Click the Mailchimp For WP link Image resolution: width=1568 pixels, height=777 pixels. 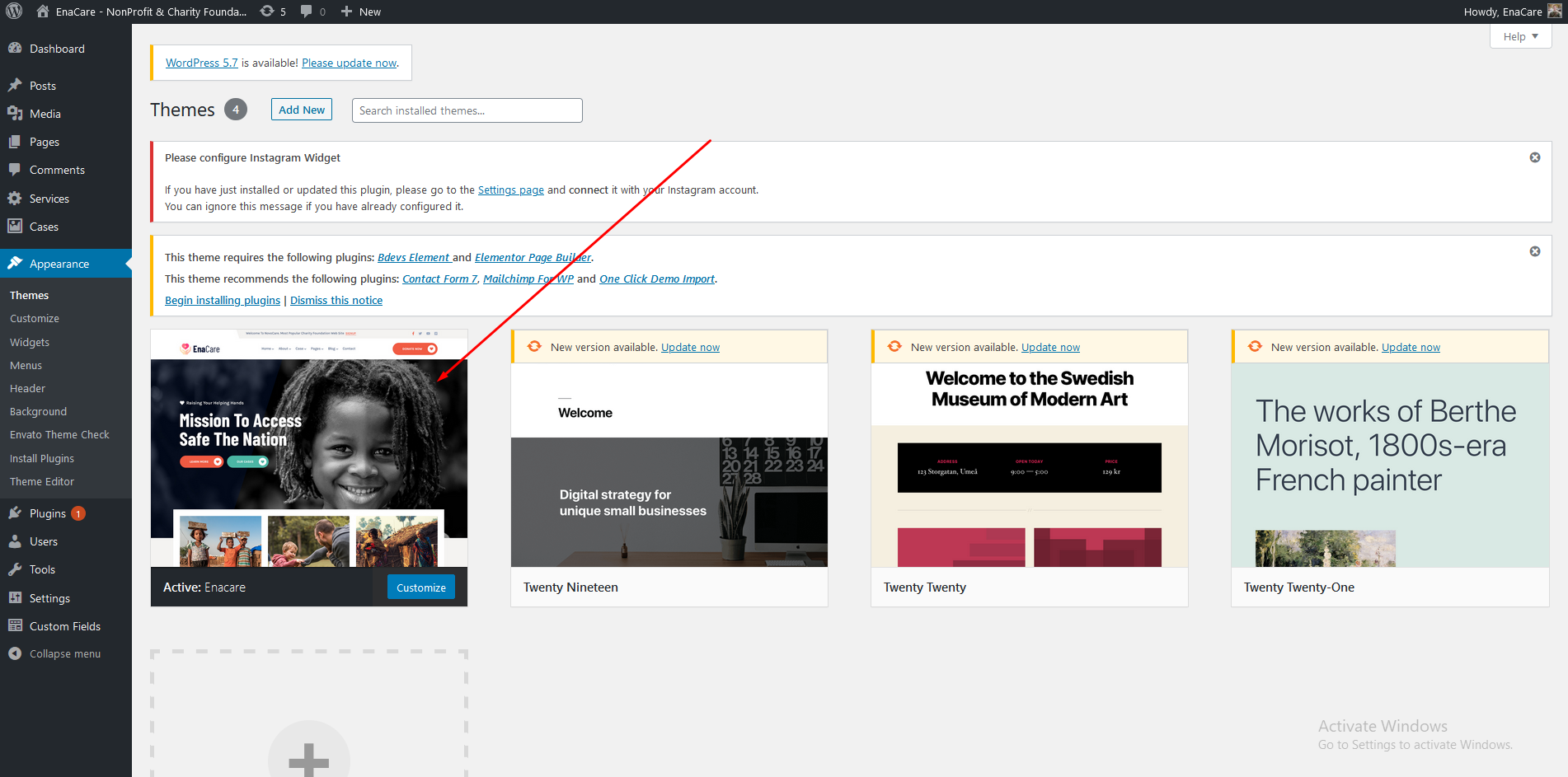[528, 279]
